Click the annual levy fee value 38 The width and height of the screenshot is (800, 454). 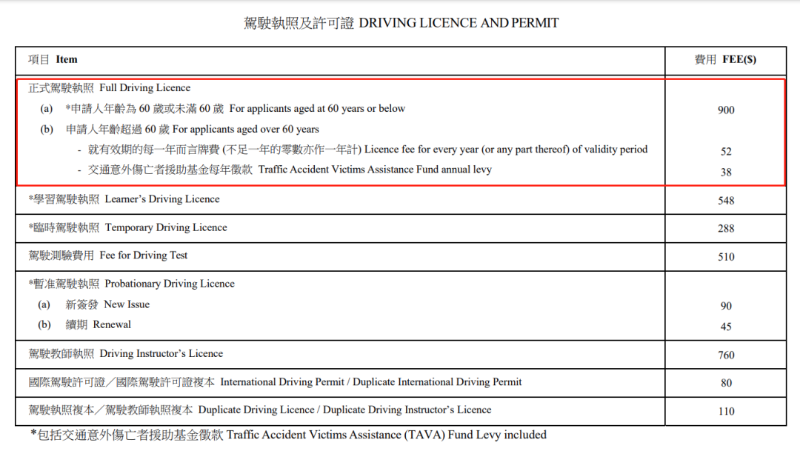click(x=725, y=171)
